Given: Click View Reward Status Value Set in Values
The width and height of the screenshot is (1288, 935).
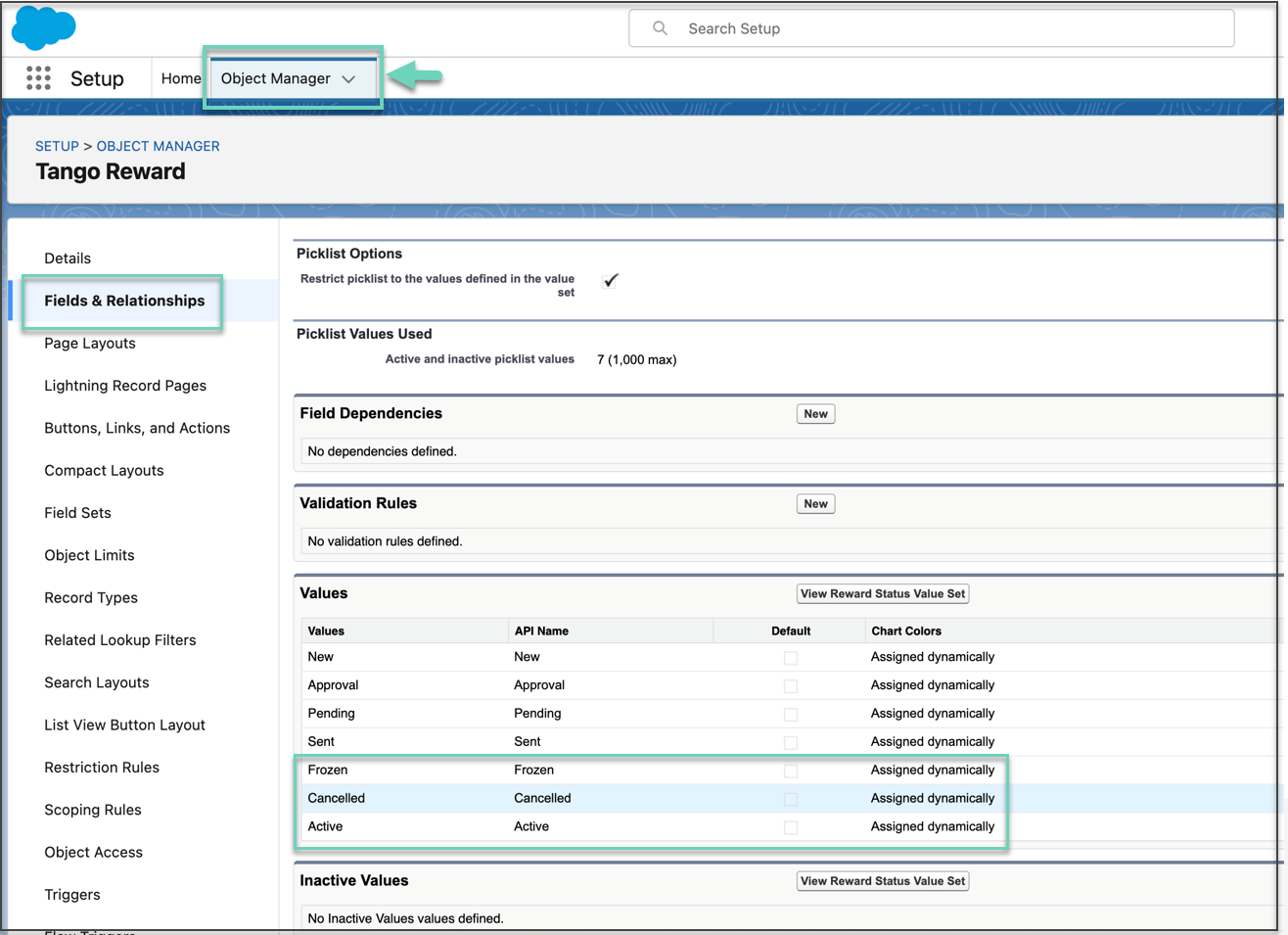Looking at the screenshot, I should point(883,594).
